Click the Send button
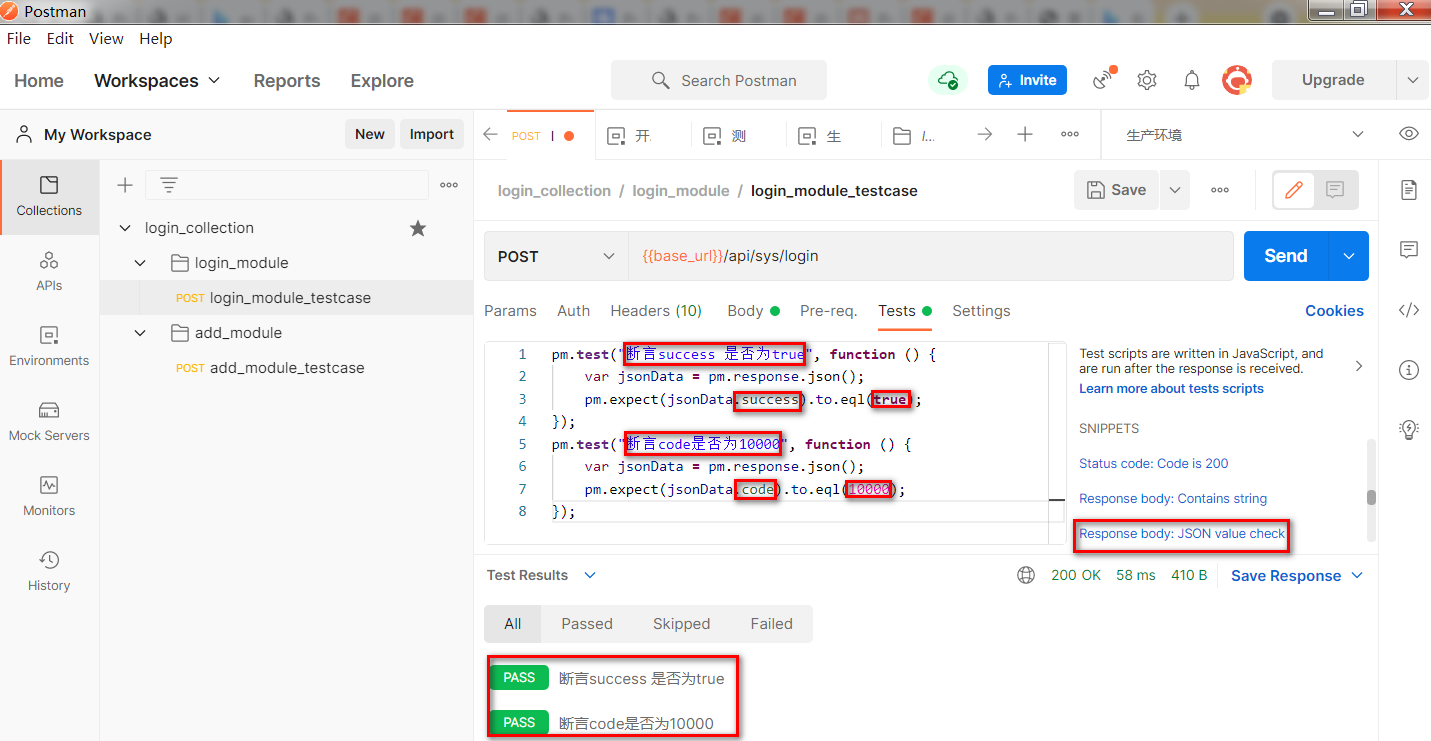 [1286, 256]
